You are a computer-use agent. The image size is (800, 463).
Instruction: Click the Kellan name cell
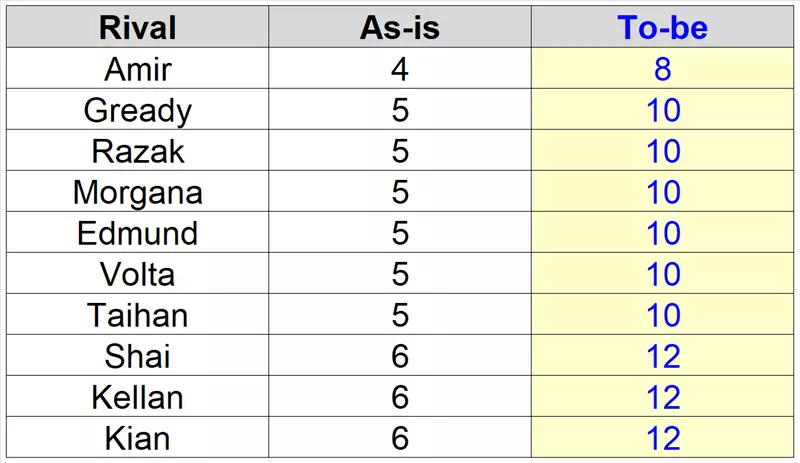click(x=137, y=397)
